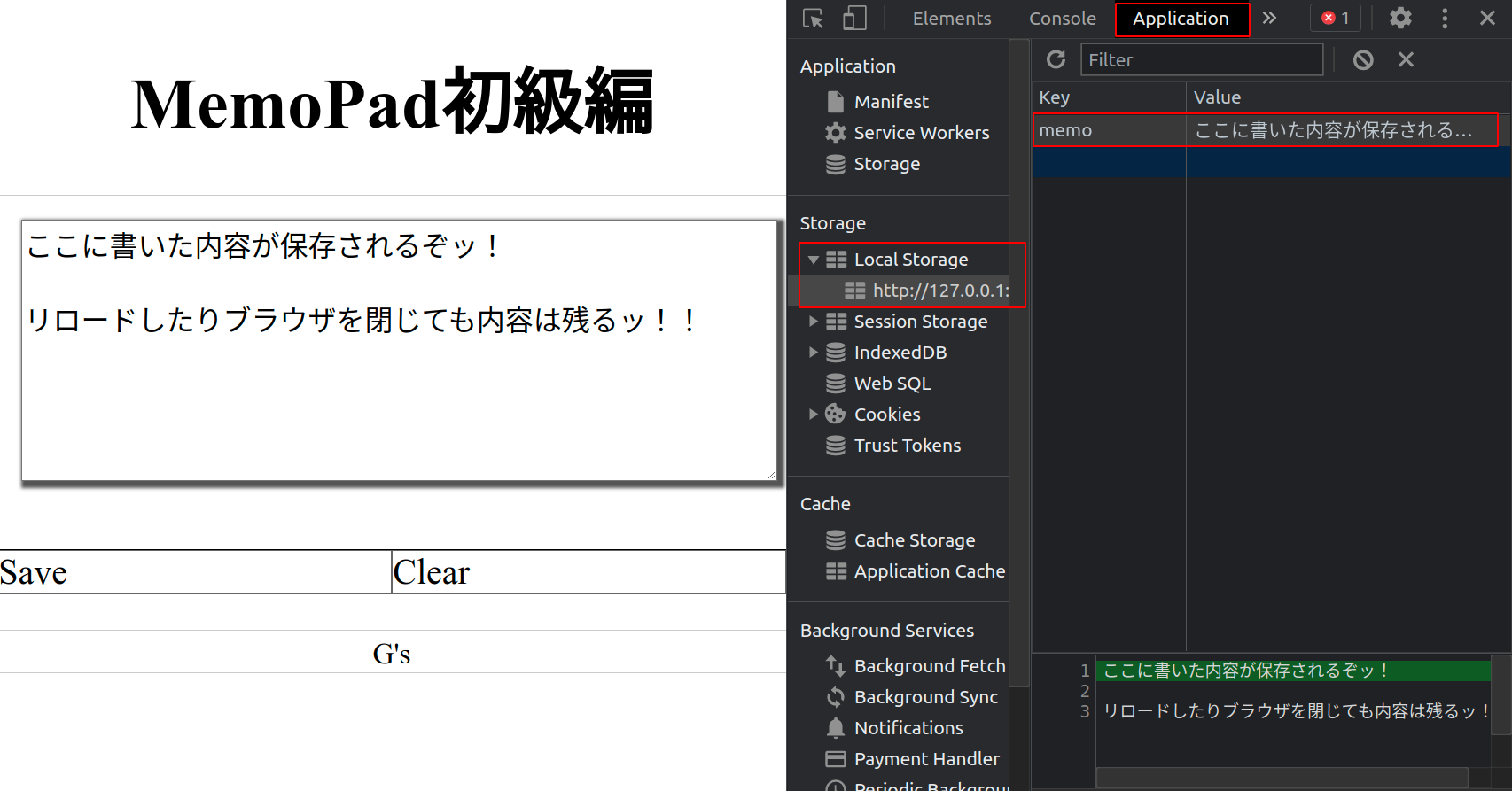Screen dimensions: 1512x791
Task: Select Session Storage item
Action: tap(920, 322)
